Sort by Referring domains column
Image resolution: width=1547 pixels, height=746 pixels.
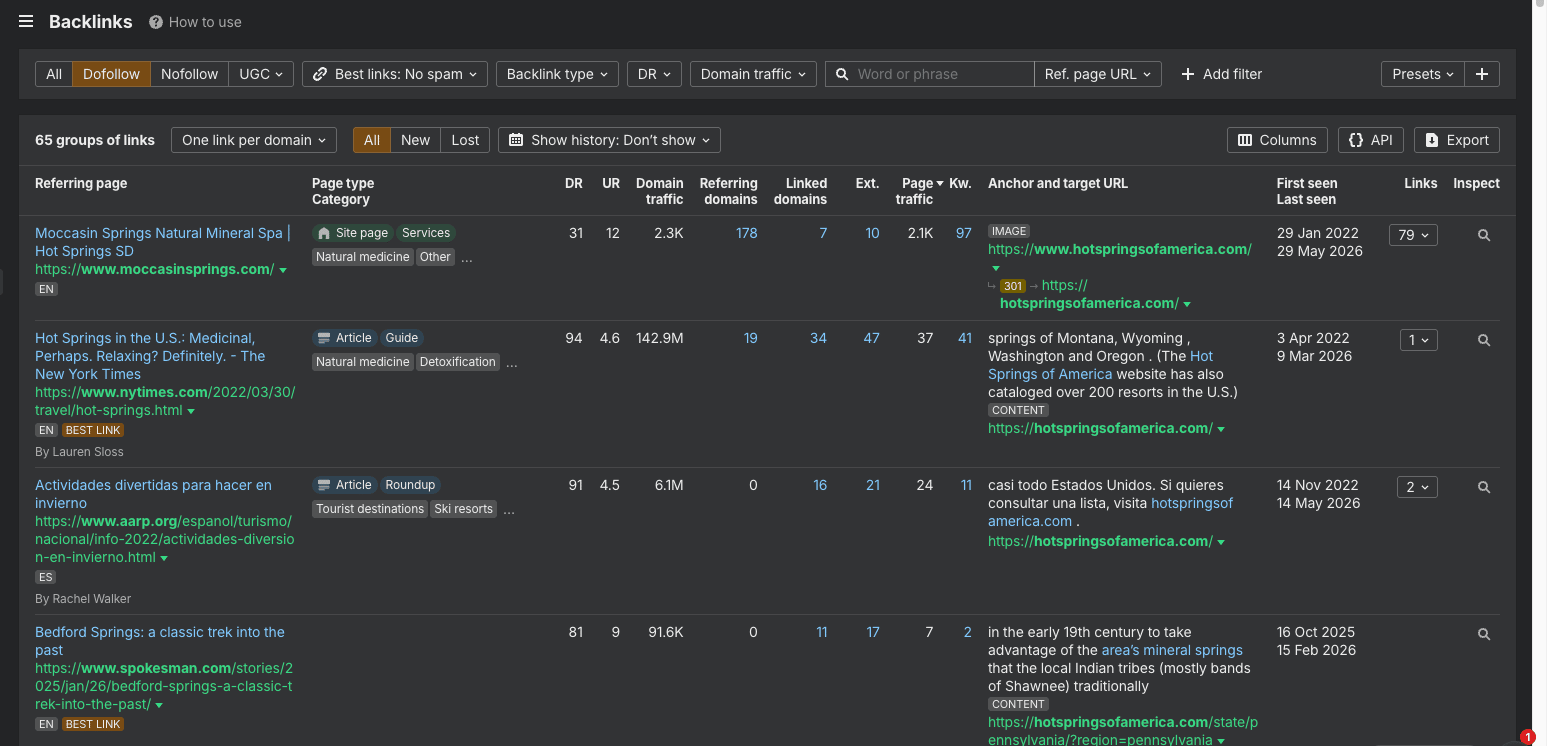point(729,191)
